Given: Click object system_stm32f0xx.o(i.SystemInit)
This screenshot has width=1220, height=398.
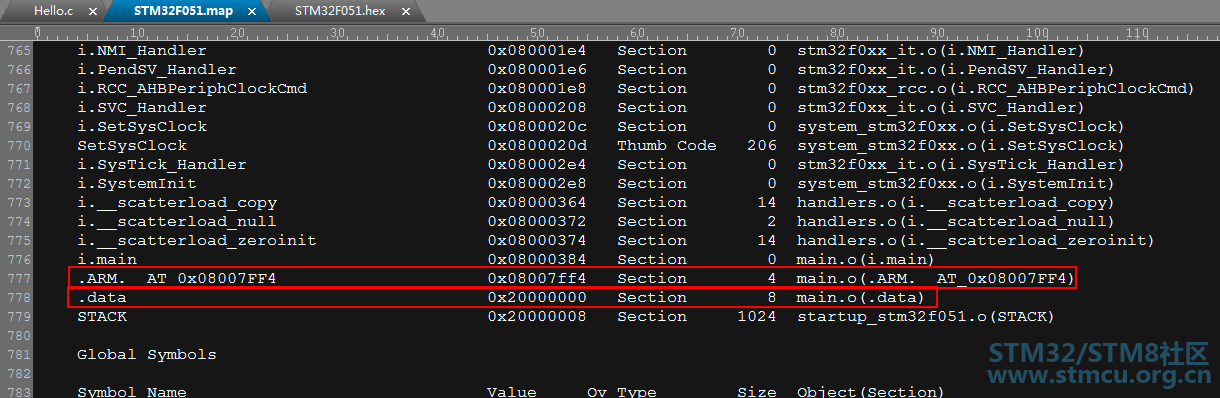Looking at the screenshot, I should coord(957,183).
